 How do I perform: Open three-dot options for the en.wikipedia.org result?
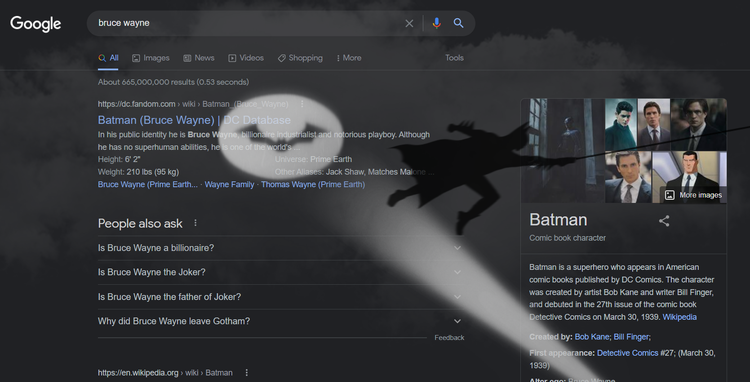246,372
